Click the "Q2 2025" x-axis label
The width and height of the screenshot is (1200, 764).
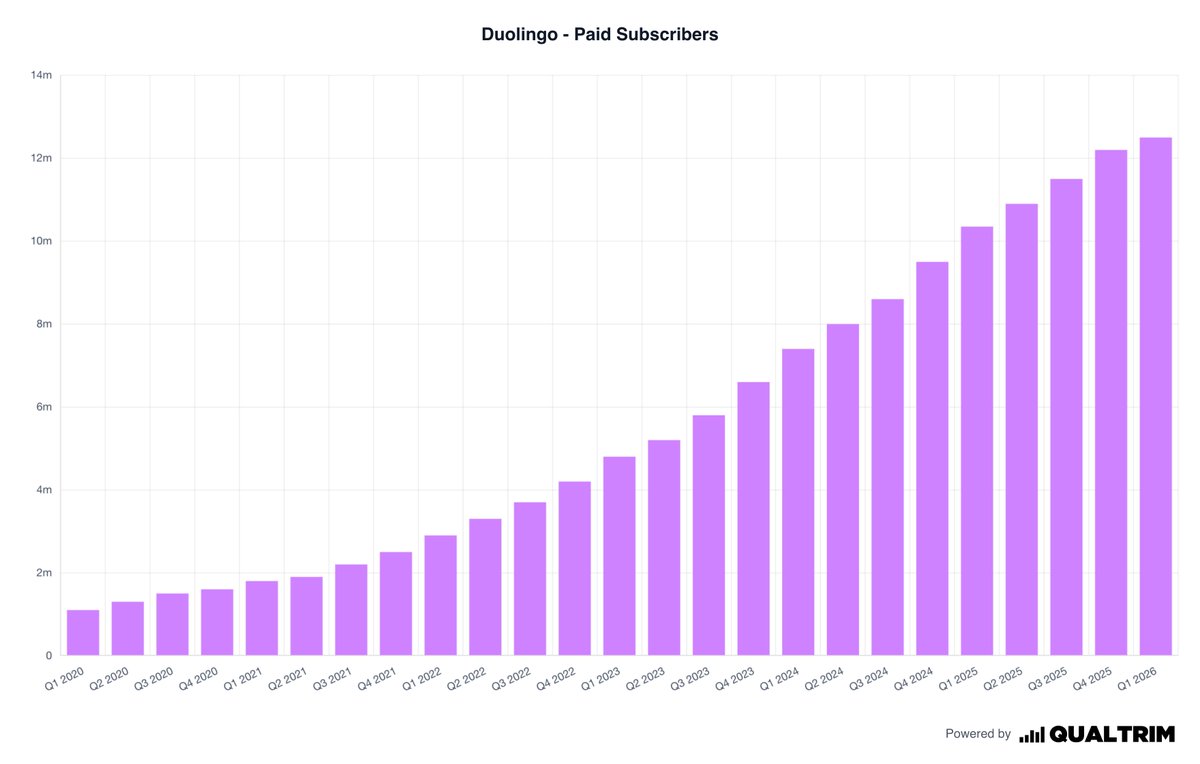pos(1003,680)
